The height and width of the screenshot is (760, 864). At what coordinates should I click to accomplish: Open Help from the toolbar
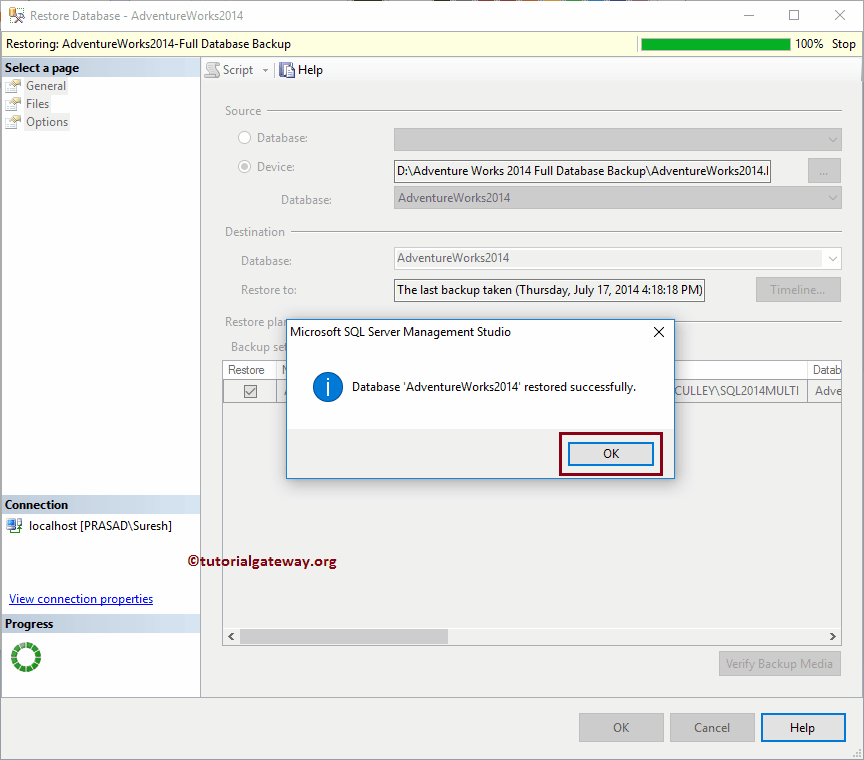(x=301, y=70)
